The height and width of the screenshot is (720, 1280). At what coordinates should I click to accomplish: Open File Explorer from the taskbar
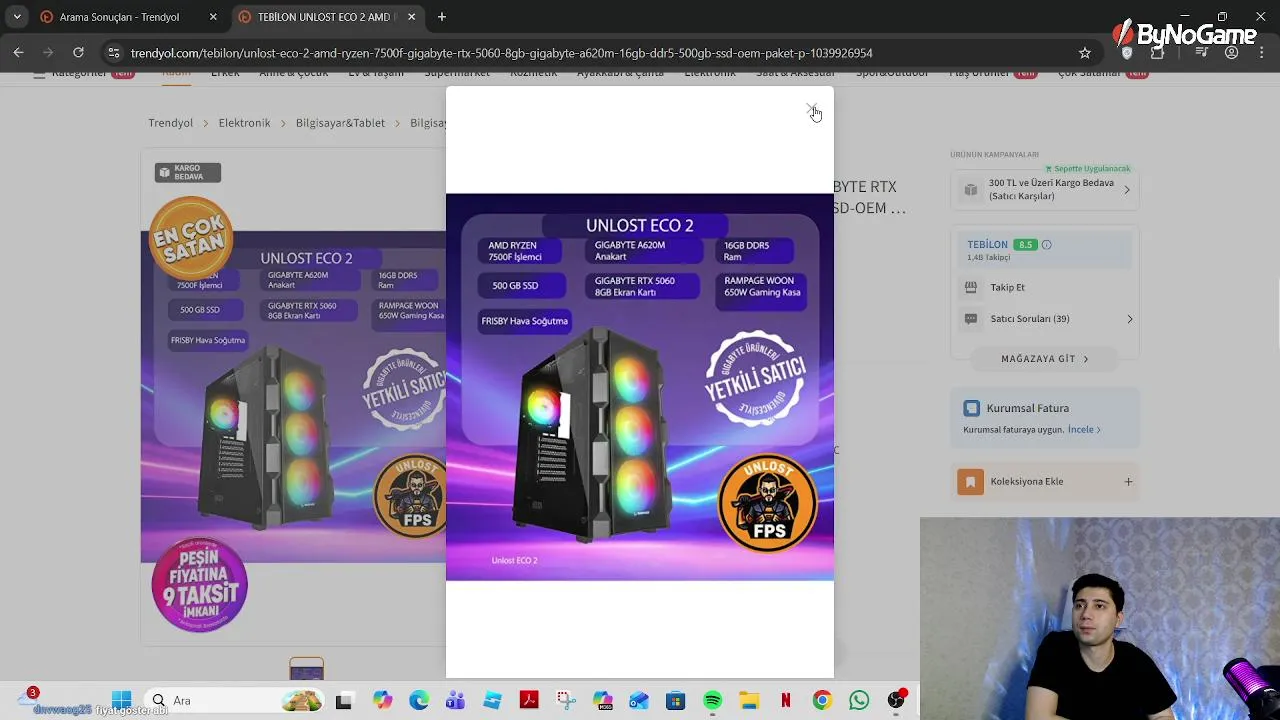click(x=749, y=700)
